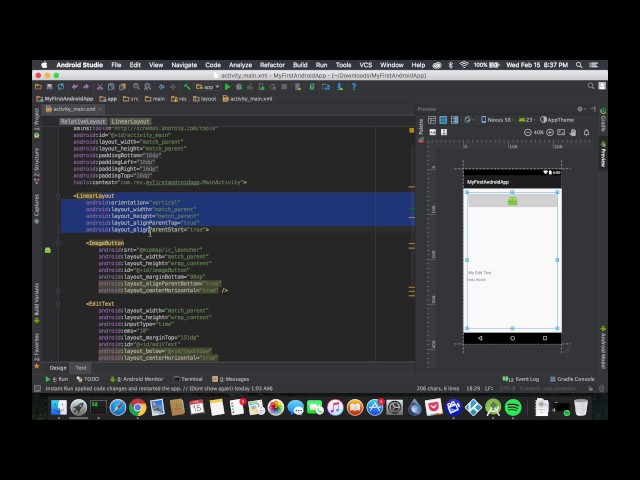Click the Copy toolbar icon

click(111, 87)
